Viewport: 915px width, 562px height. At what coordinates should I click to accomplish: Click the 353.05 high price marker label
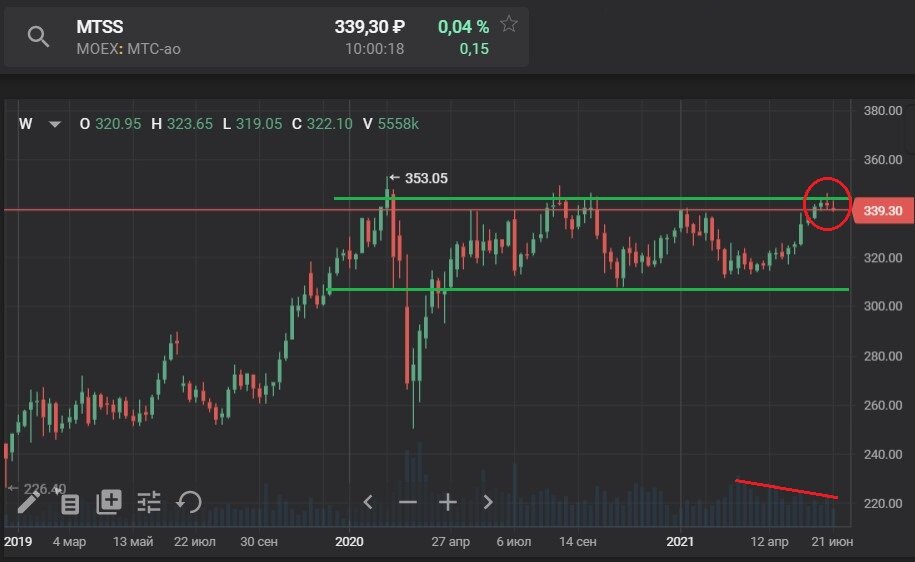tap(426, 179)
